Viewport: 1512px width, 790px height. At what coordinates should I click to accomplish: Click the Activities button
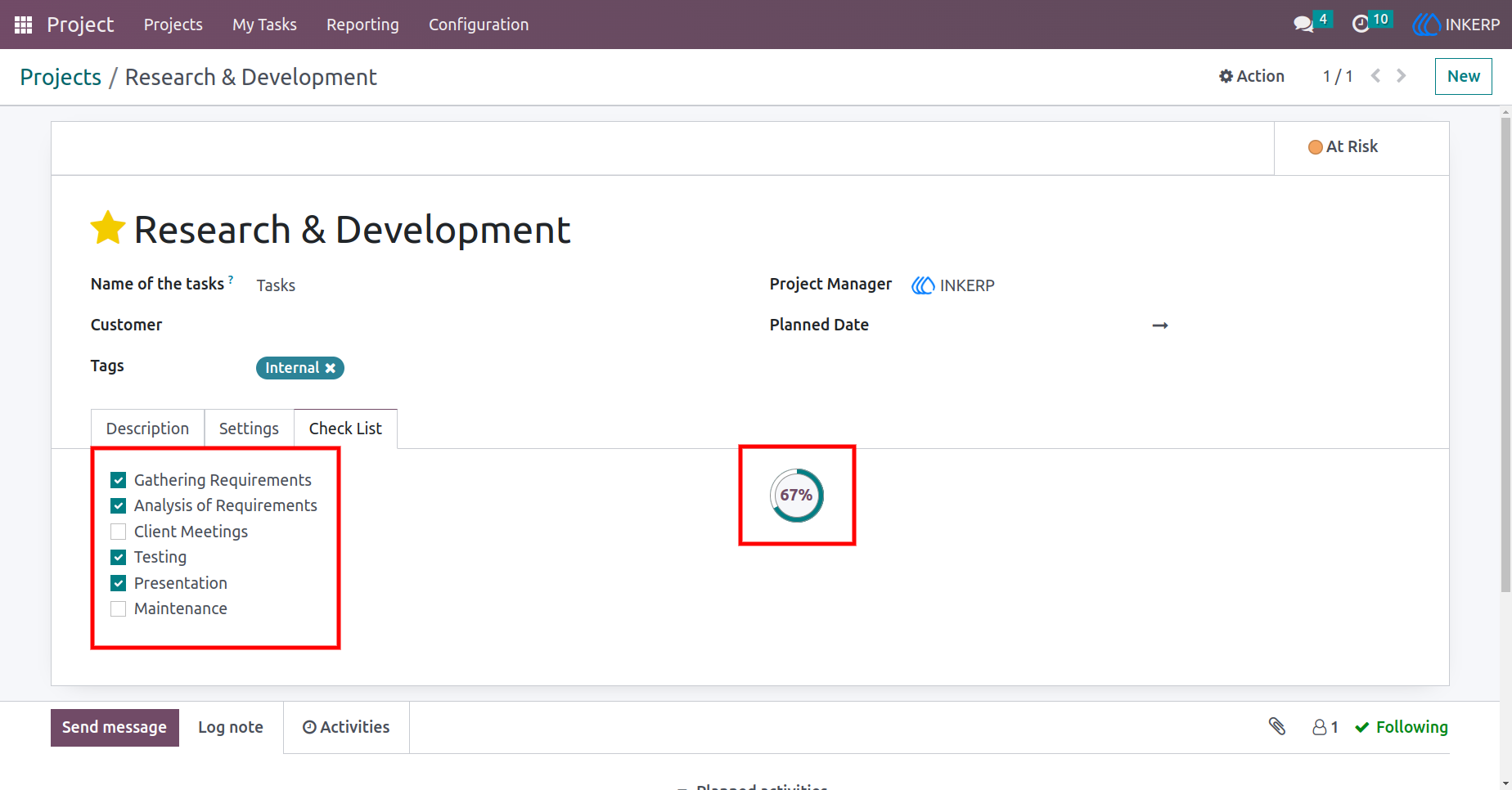pyautogui.click(x=346, y=727)
